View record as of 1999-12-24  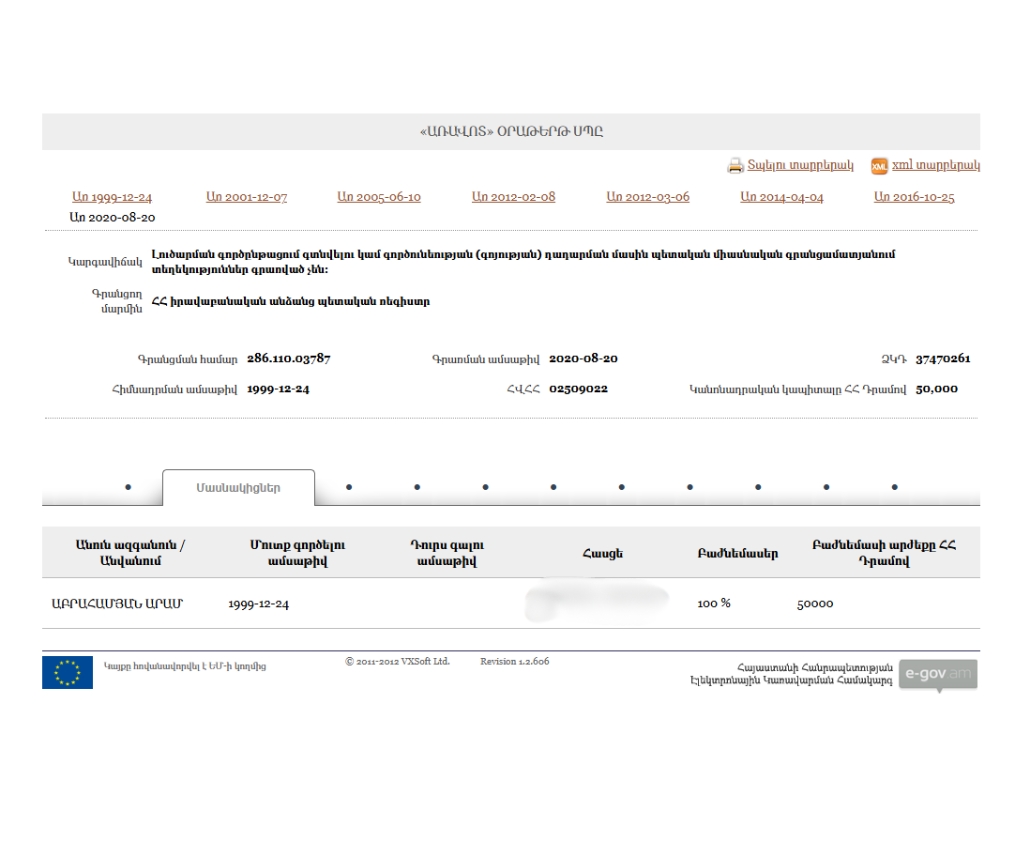point(112,198)
